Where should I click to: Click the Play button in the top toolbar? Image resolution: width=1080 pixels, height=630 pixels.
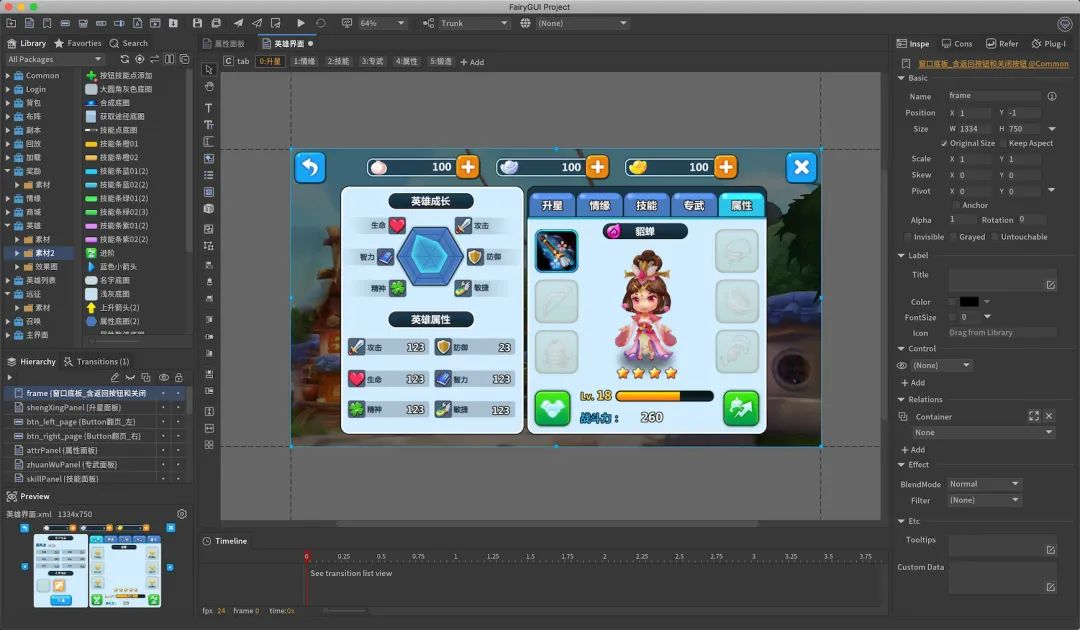point(301,23)
